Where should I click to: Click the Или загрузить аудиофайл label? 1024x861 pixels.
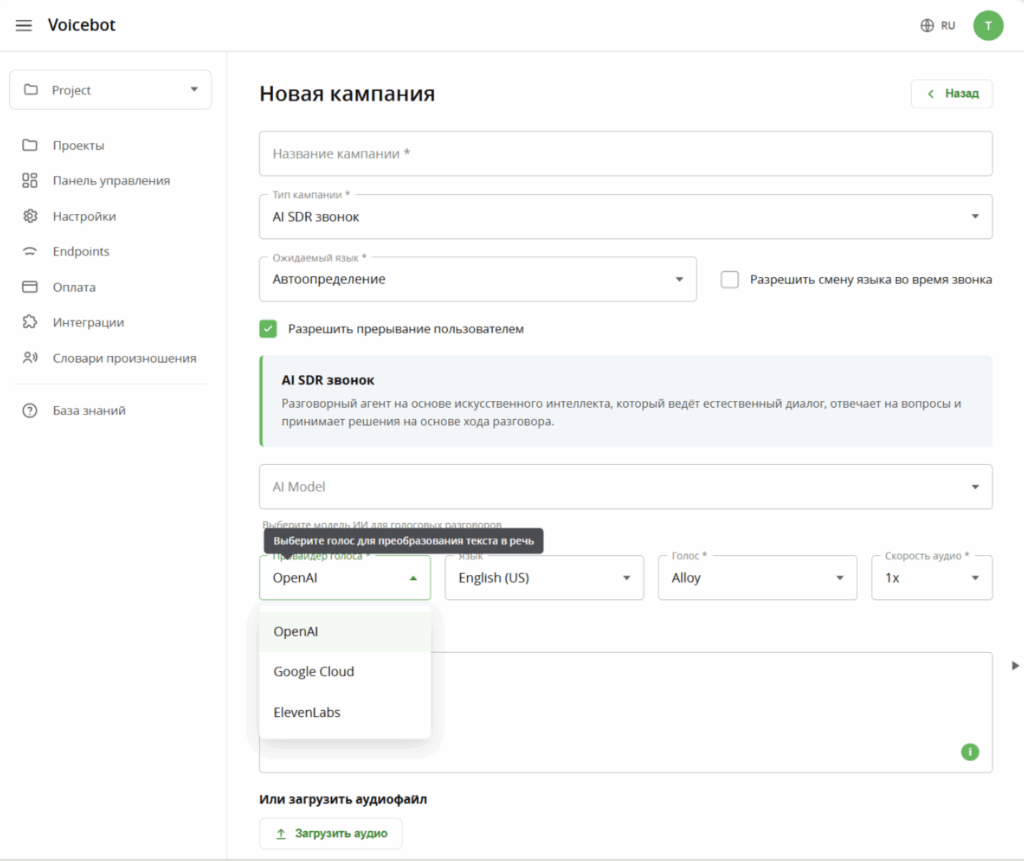click(x=343, y=799)
